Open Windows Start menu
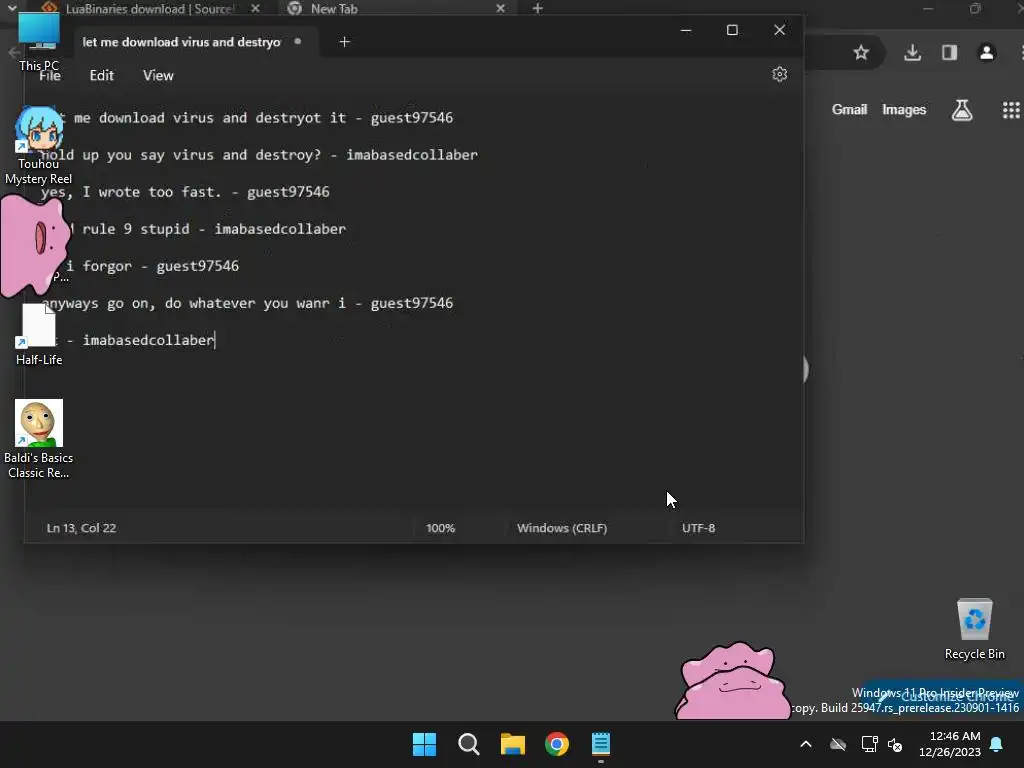This screenshot has height=768, width=1024. click(424, 744)
